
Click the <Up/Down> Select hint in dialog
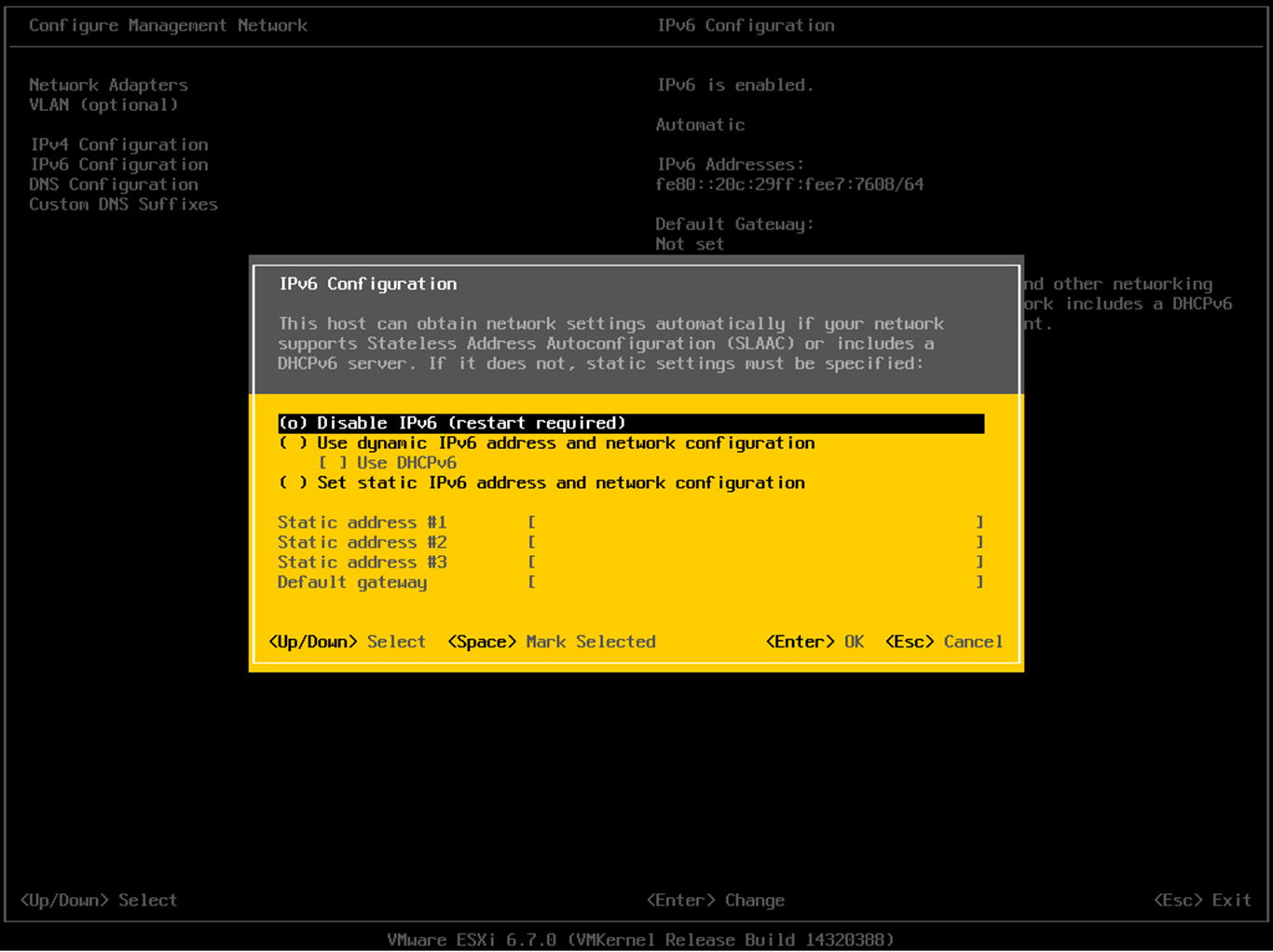(x=348, y=642)
